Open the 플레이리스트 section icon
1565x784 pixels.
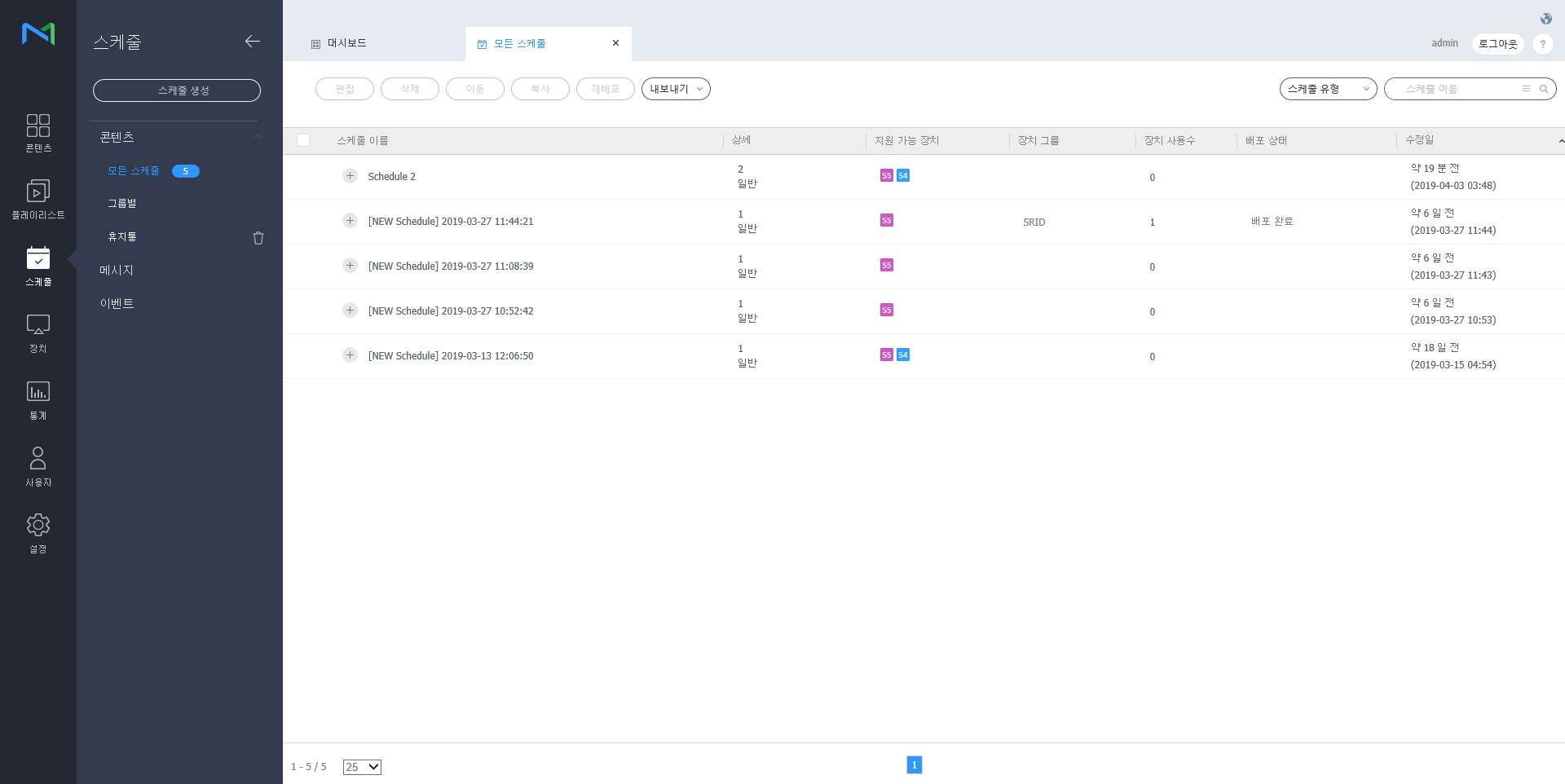tap(37, 200)
